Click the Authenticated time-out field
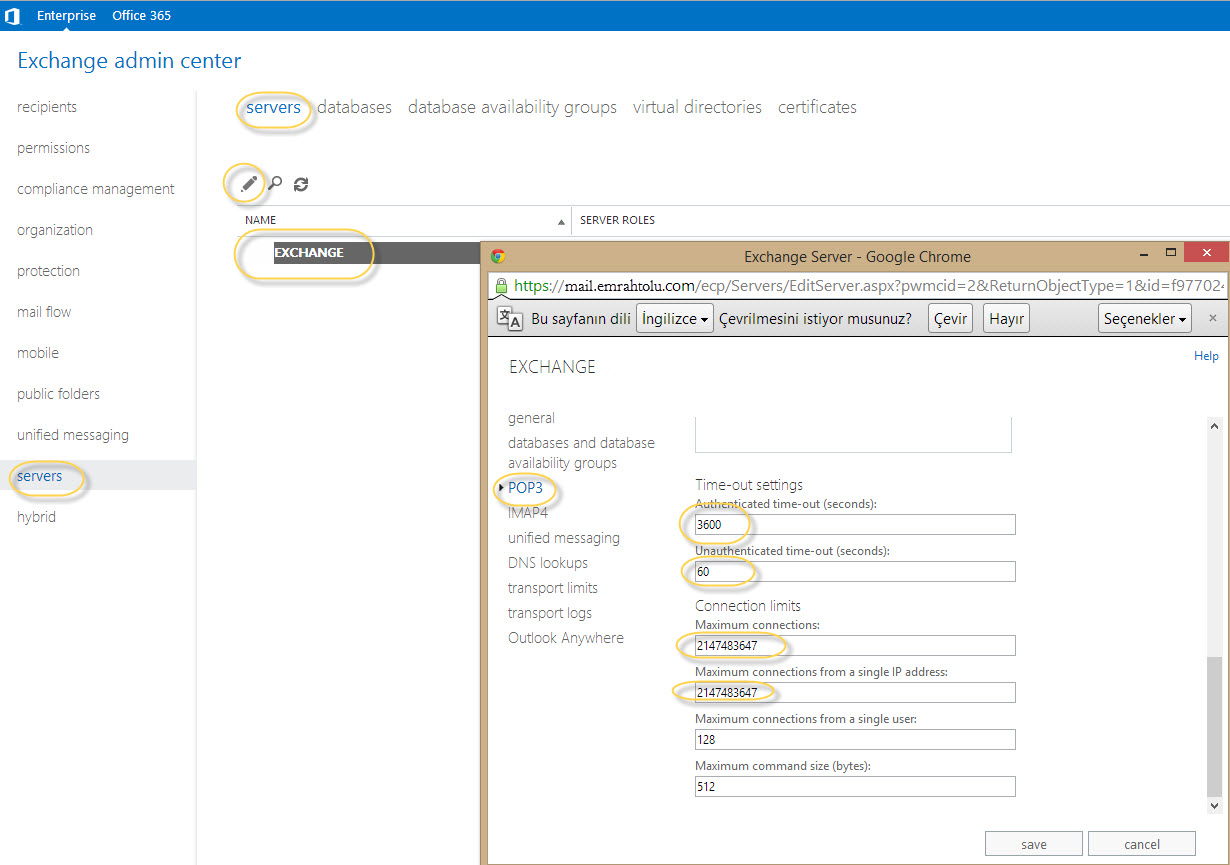This screenshot has height=865, width=1230. [855, 524]
